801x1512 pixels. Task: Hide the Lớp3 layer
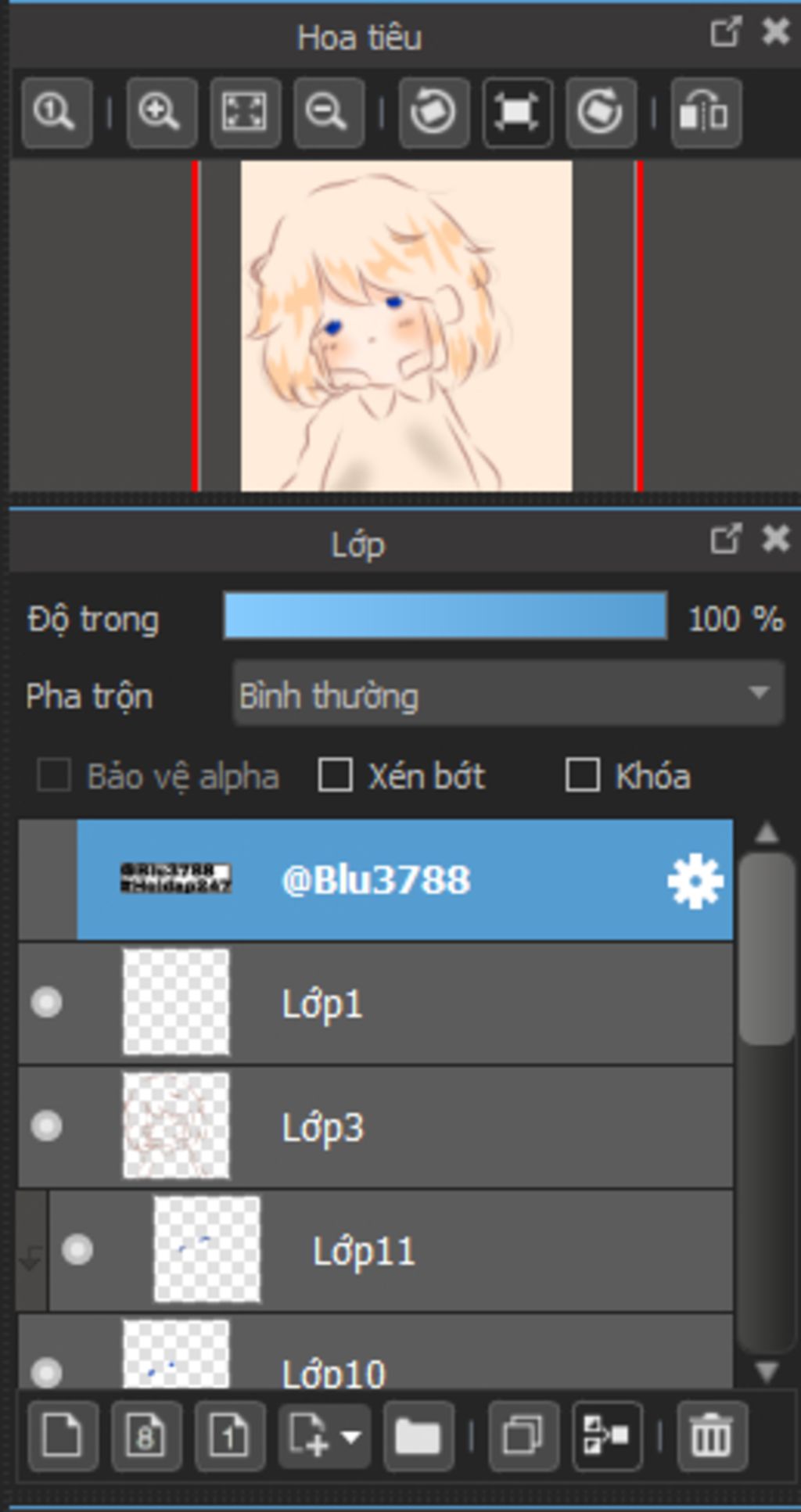(x=47, y=1126)
